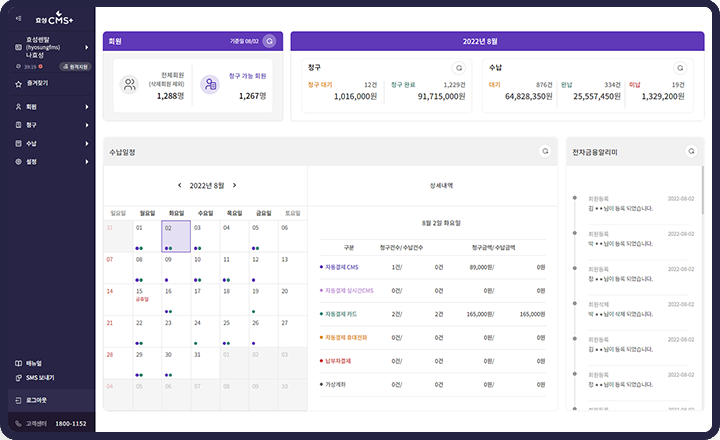
Task: Click the 8월 2일 화요일 heading
Action: [x=441, y=223]
